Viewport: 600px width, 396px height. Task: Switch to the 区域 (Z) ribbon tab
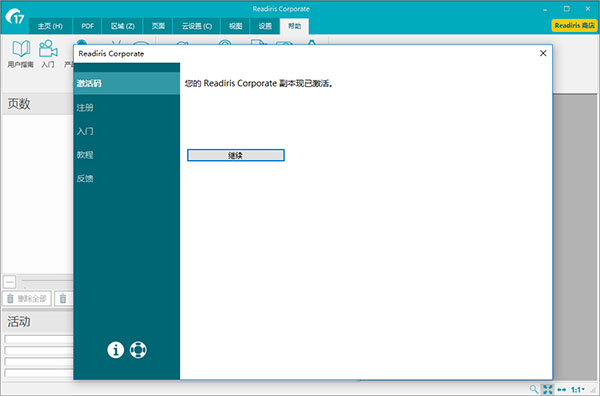tap(122, 26)
